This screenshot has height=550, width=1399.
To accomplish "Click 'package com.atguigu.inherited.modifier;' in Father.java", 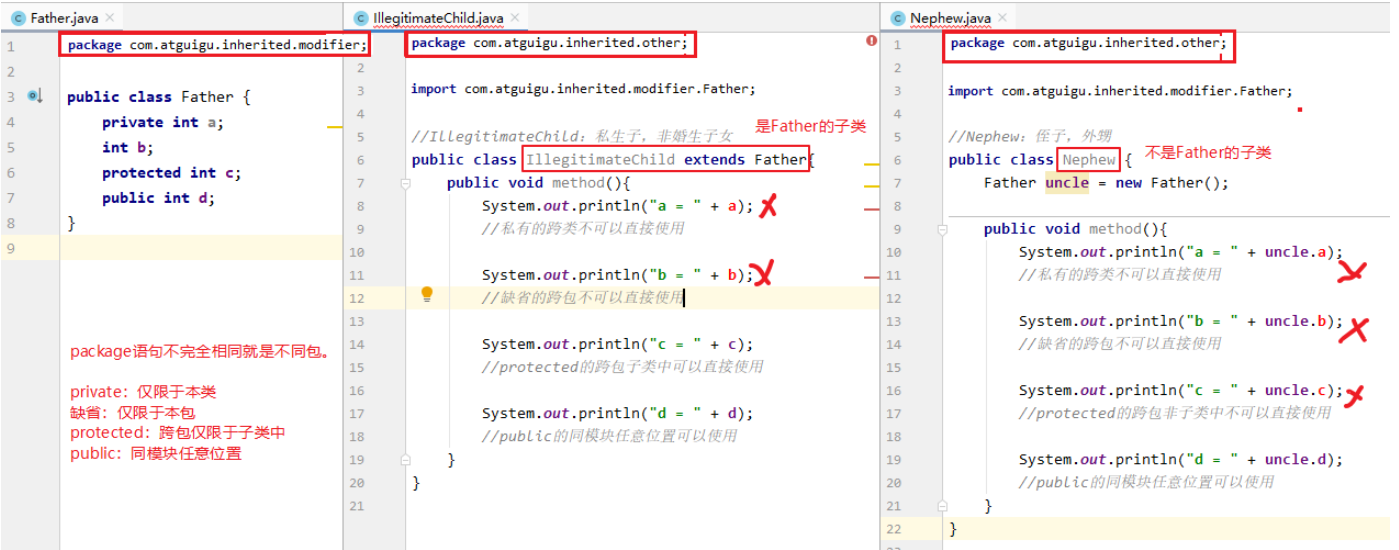I will [217, 45].
